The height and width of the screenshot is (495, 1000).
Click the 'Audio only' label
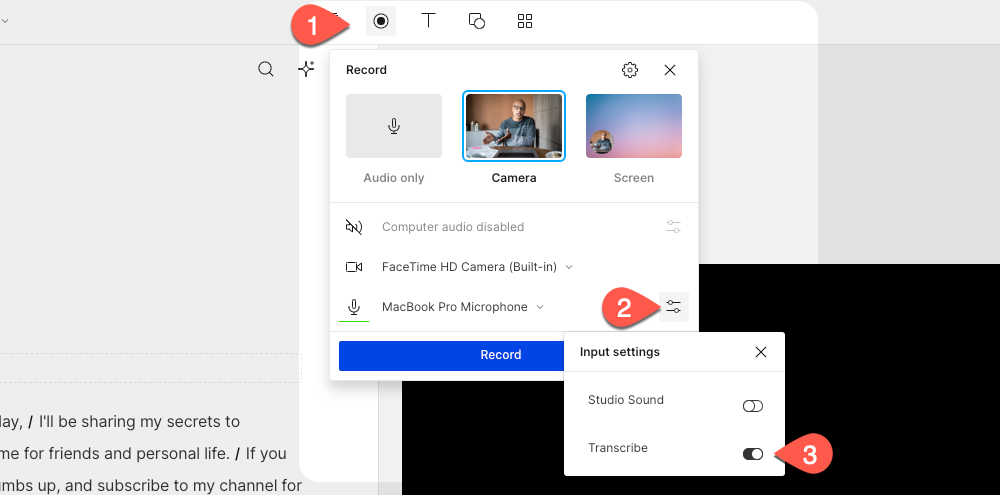tap(393, 178)
